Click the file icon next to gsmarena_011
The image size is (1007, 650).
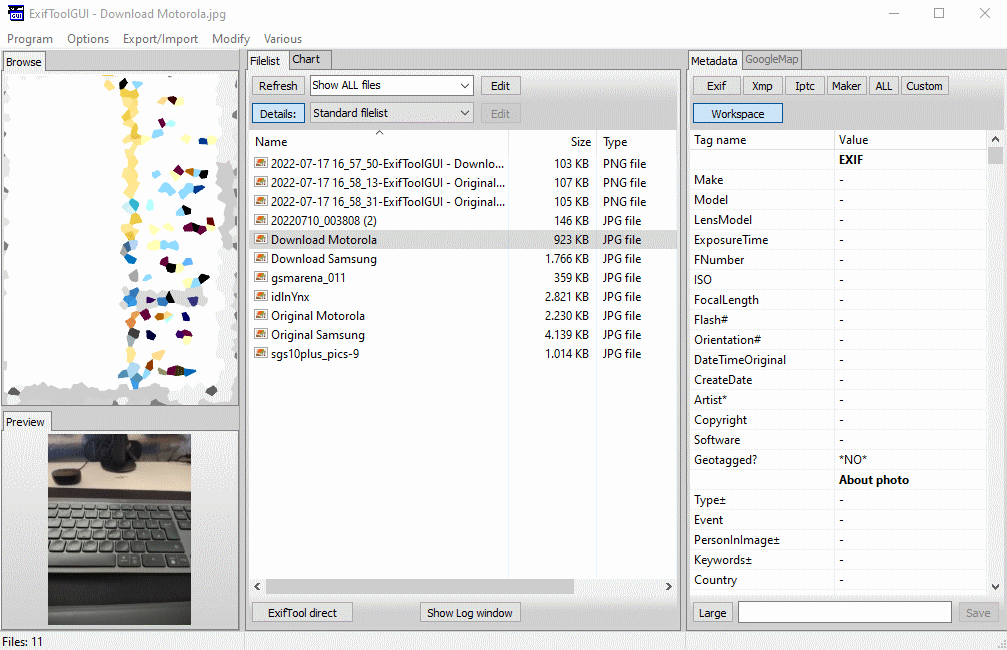(261, 278)
